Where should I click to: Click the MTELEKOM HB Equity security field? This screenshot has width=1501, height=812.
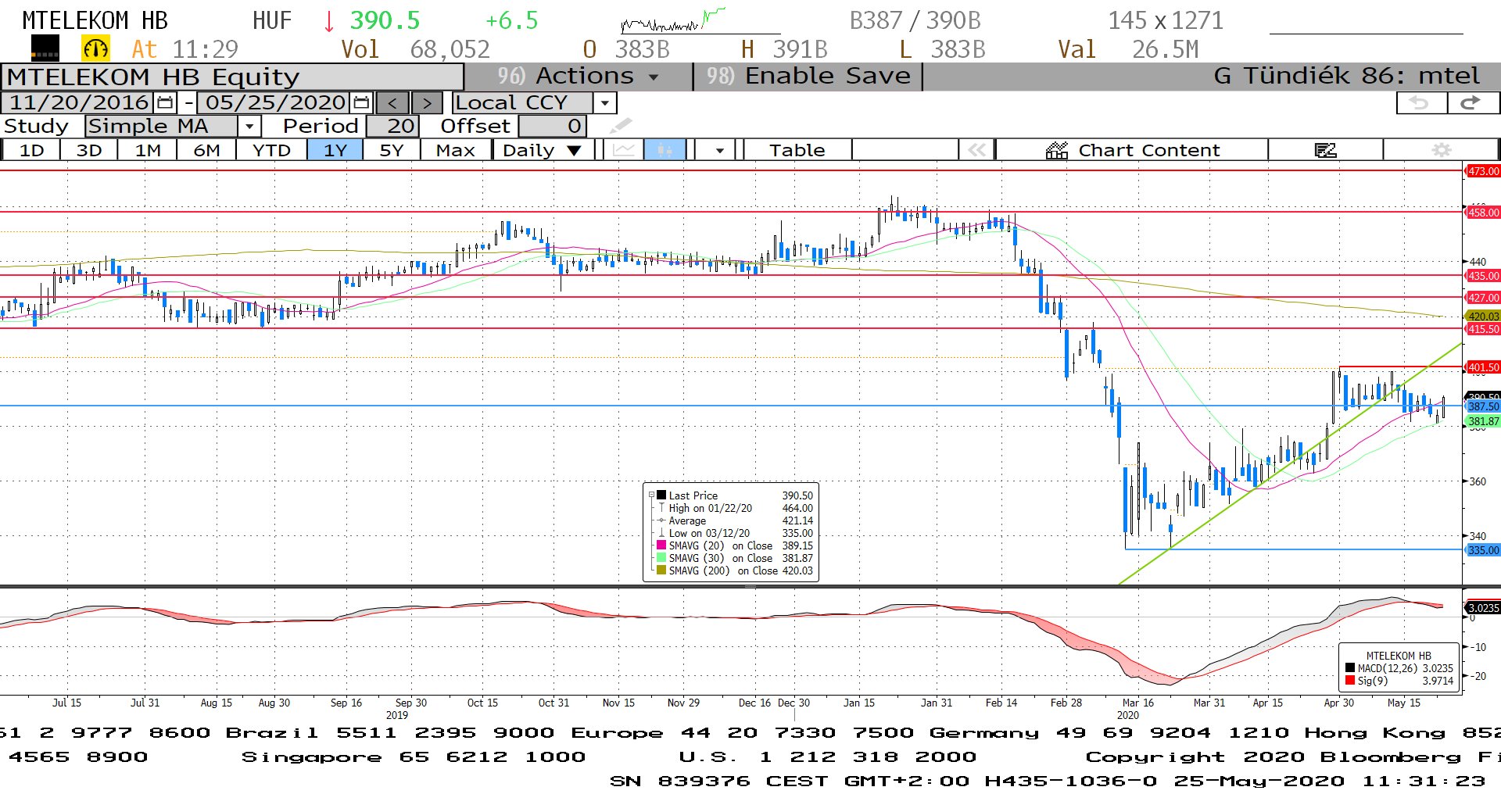pyautogui.click(x=232, y=77)
